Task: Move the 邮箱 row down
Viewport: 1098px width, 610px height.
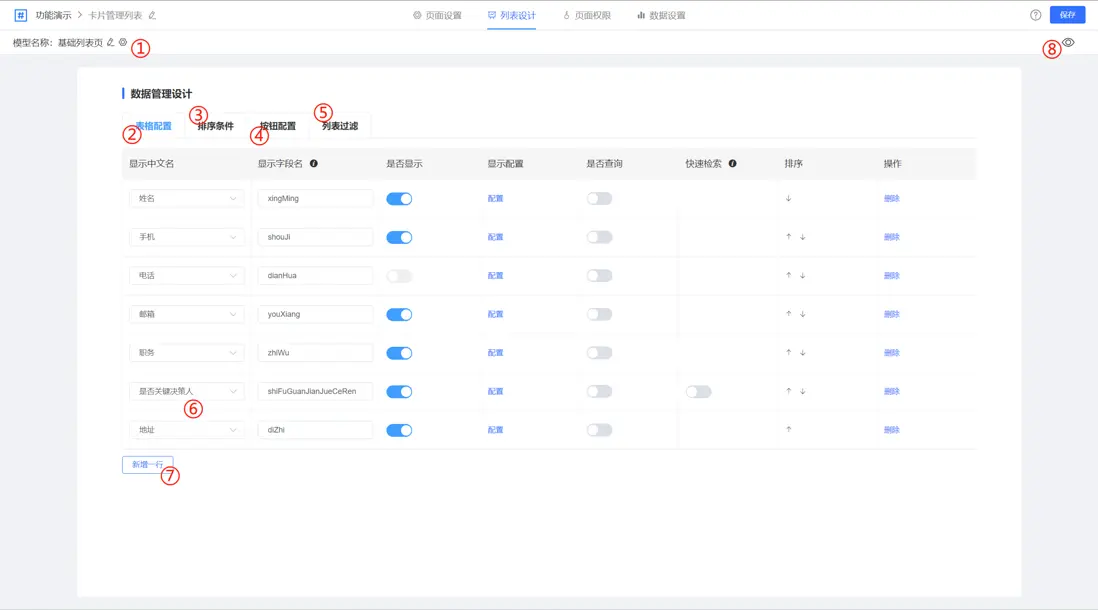Action: click(802, 314)
